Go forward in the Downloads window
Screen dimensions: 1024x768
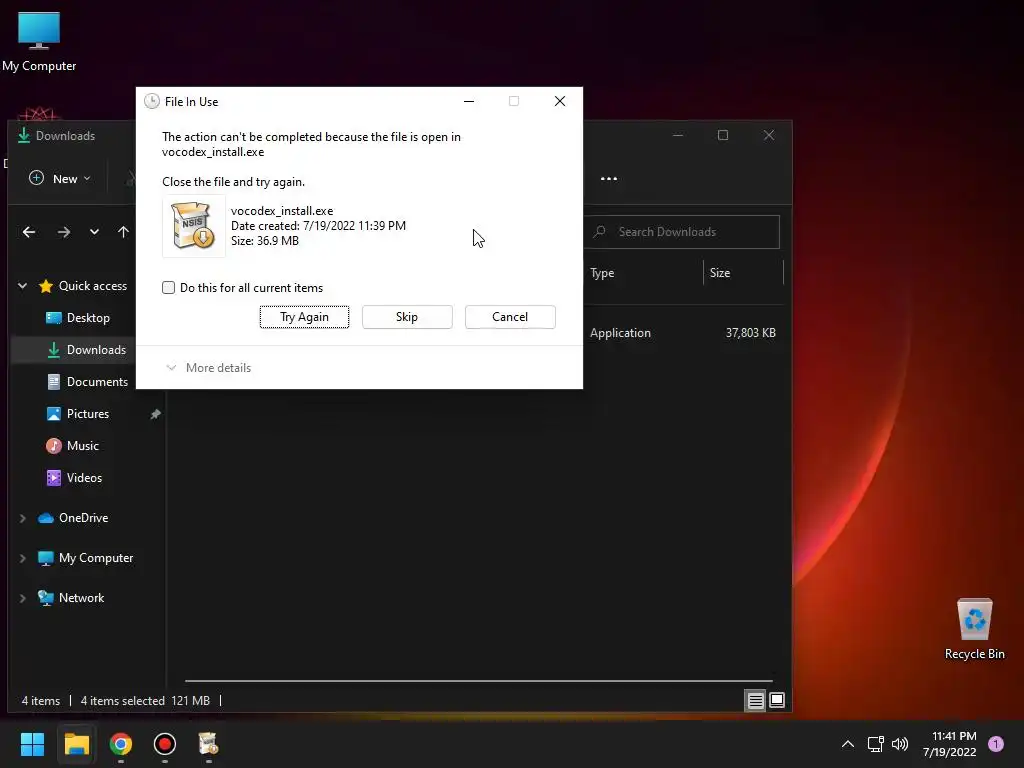pos(63,232)
